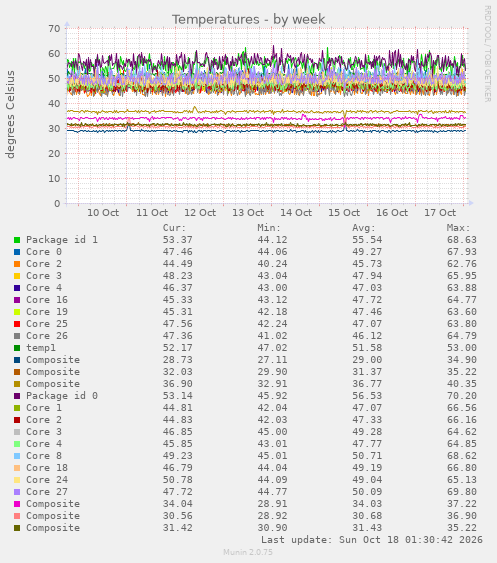The height and width of the screenshot is (563, 497).
Task: Click the 17 Oct date label
Action: point(440,213)
